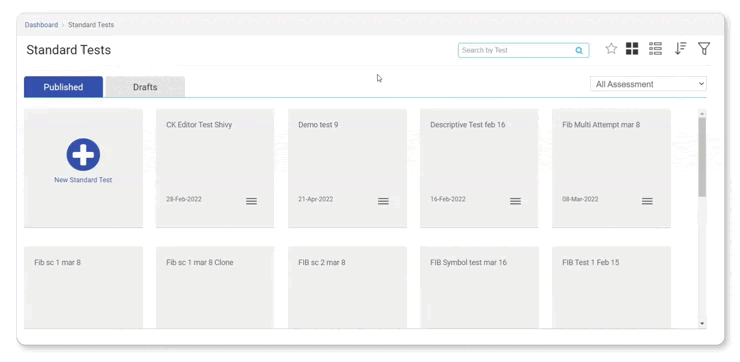This screenshot has height=362, width=740.
Task: Go to Dashboard breadcrumb link
Action: pyautogui.click(x=42, y=25)
